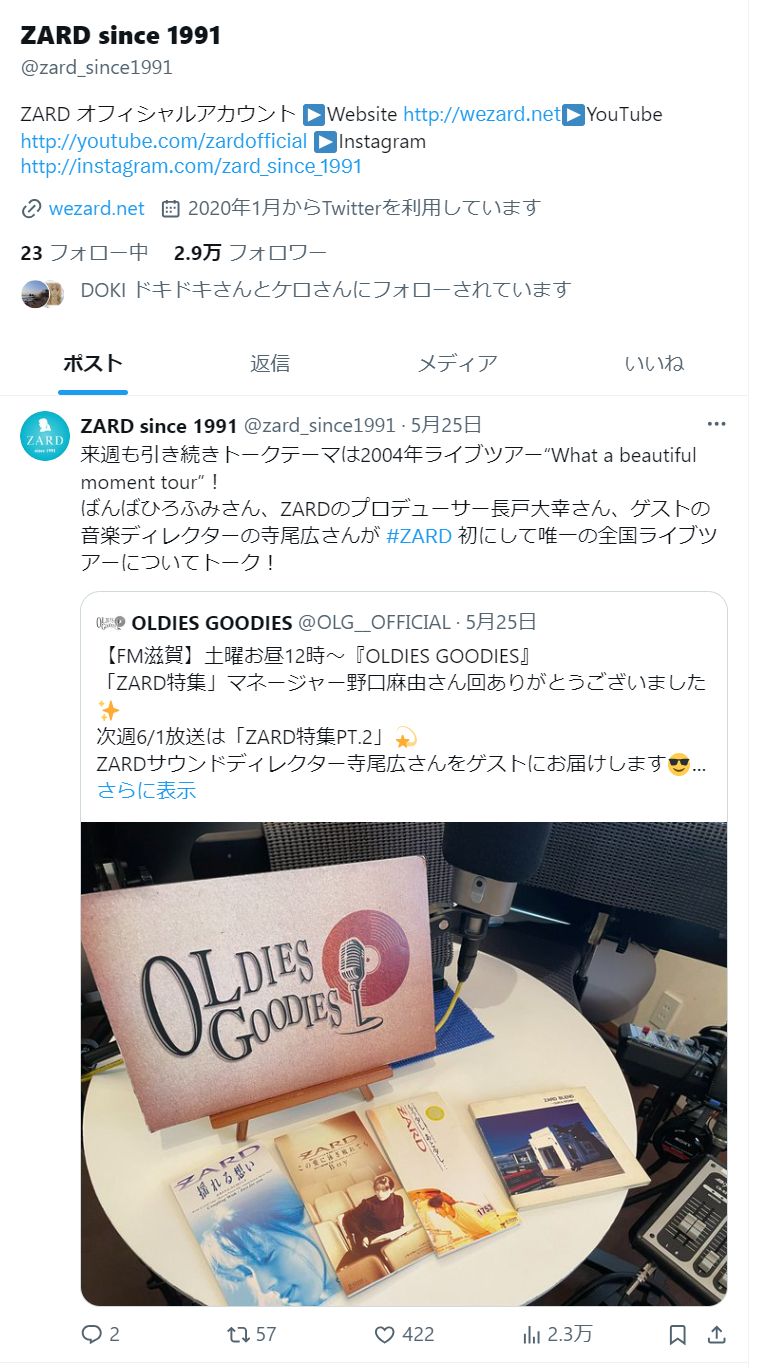Open the view analytics bar chart icon
The width and height of the screenshot is (778, 1368).
[532, 1334]
